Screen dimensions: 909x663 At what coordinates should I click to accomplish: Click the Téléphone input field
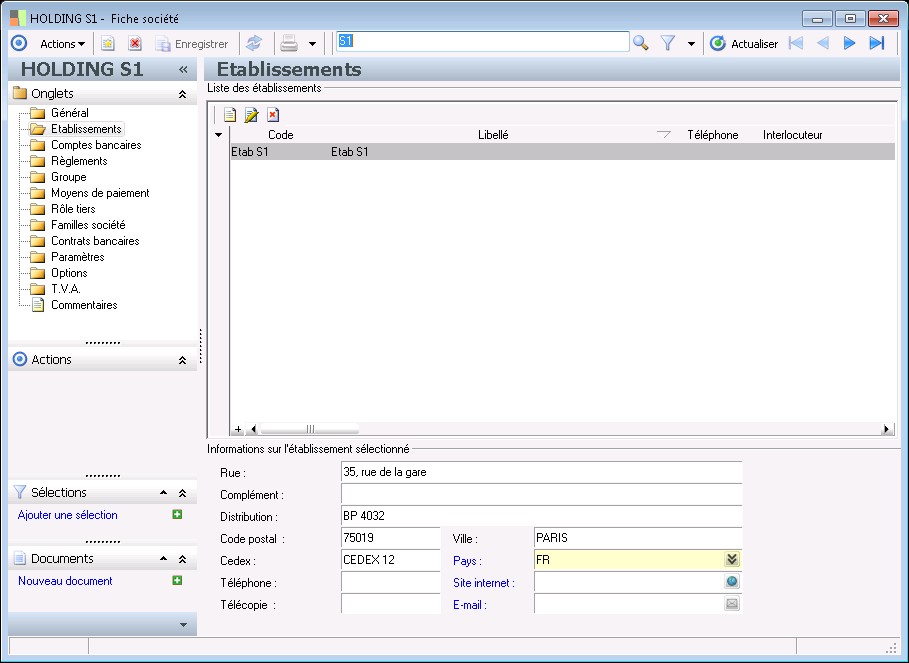point(390,582)
